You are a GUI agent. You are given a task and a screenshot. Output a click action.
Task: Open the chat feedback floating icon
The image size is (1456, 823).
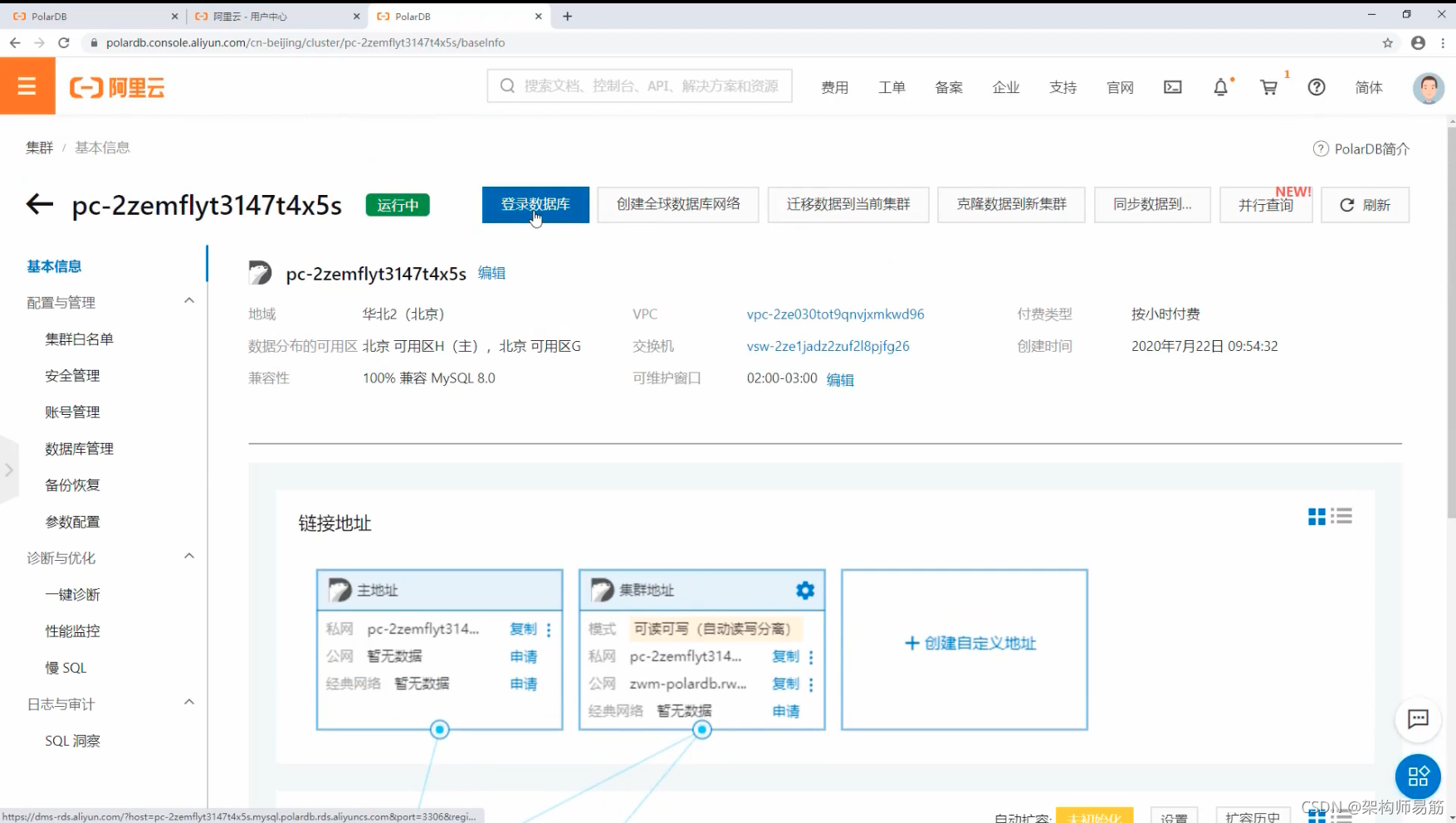point(1418,718)
